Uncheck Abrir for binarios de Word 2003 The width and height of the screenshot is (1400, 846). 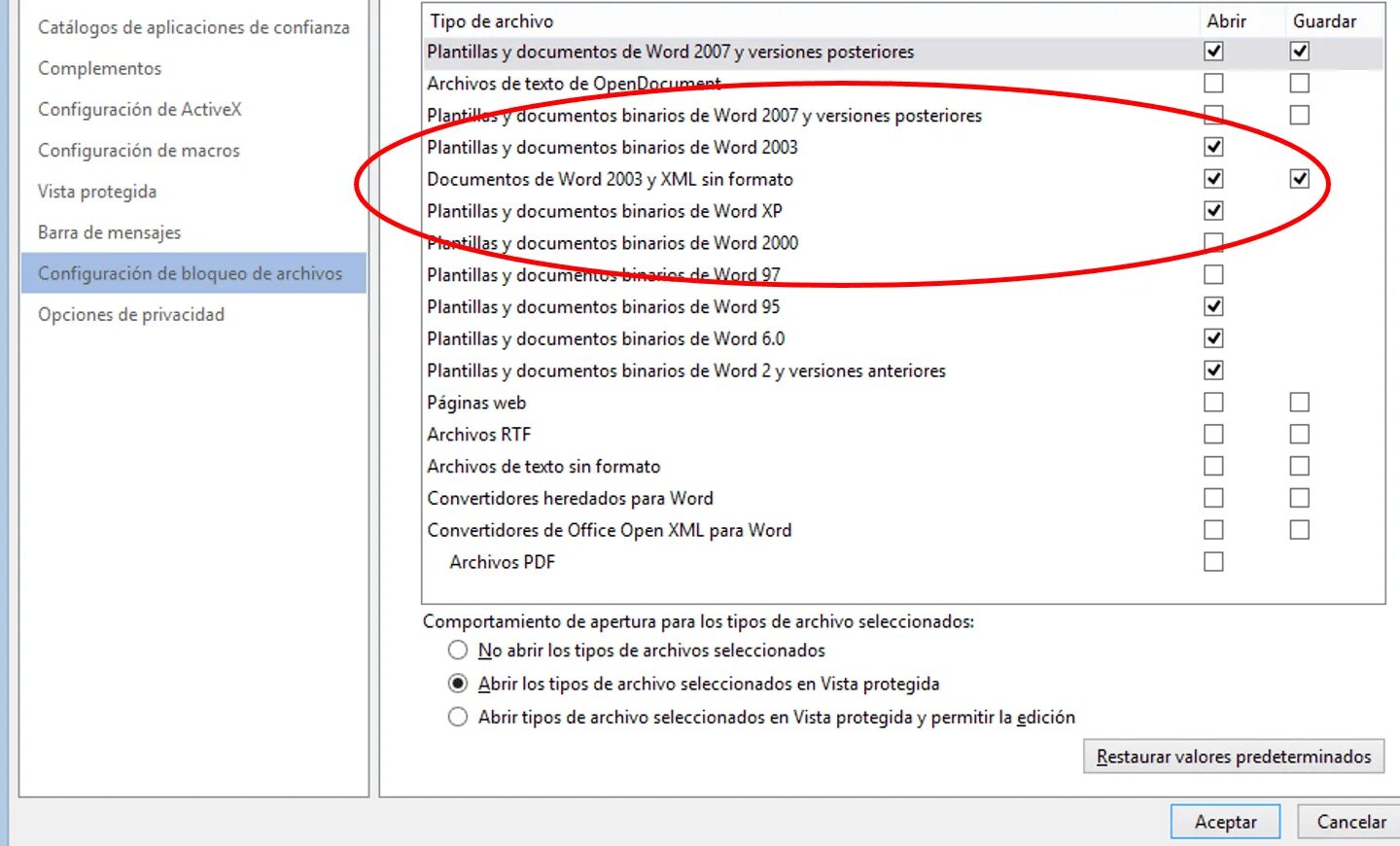tap(1213, 147)
